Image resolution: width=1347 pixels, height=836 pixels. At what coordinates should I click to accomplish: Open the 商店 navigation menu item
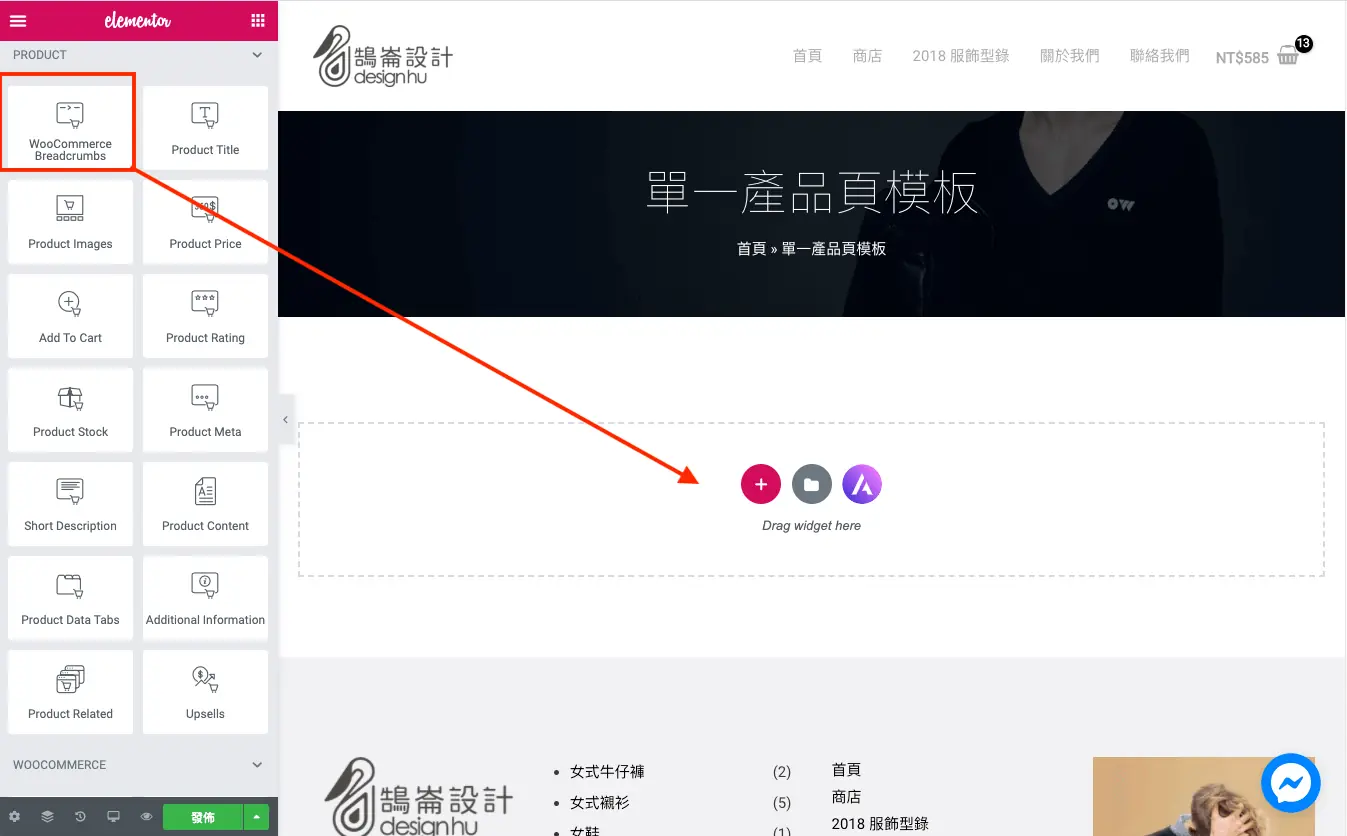pyautogui.click(x=867, y=56)
